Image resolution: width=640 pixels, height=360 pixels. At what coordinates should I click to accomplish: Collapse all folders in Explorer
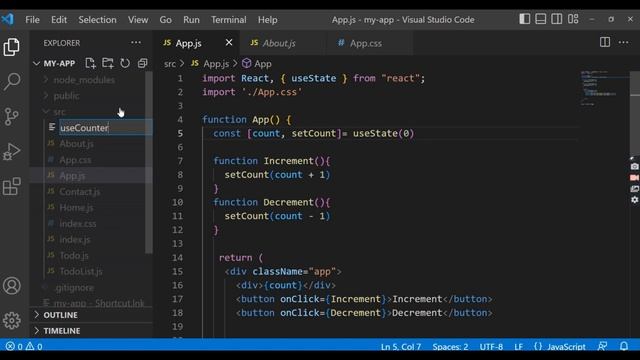[x=142, y=63]
